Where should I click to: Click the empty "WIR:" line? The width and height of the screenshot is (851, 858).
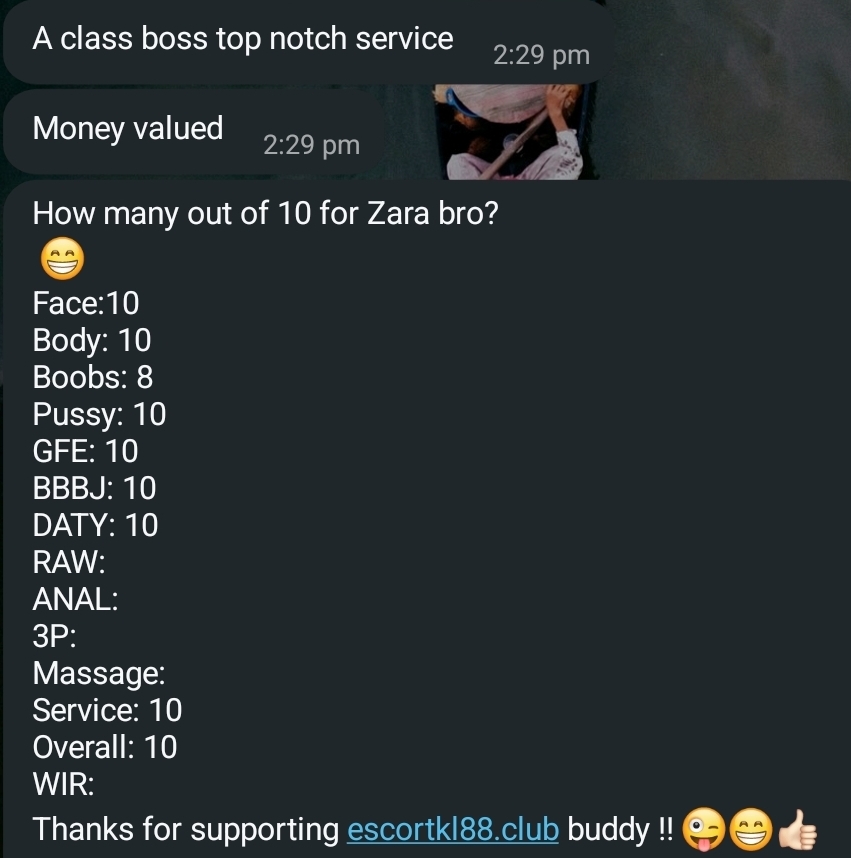pos(63,784)
